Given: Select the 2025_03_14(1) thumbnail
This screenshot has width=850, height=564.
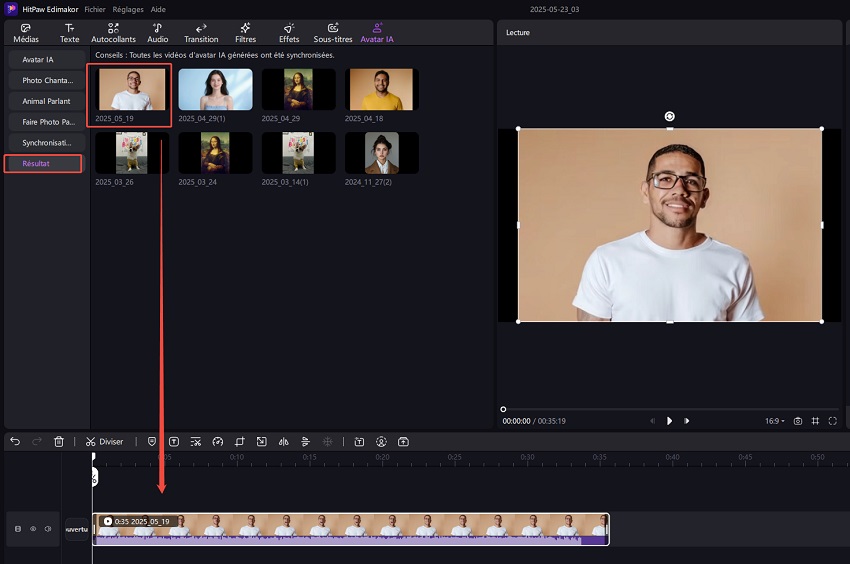Looking at the screenshot, I should (299, 153).
